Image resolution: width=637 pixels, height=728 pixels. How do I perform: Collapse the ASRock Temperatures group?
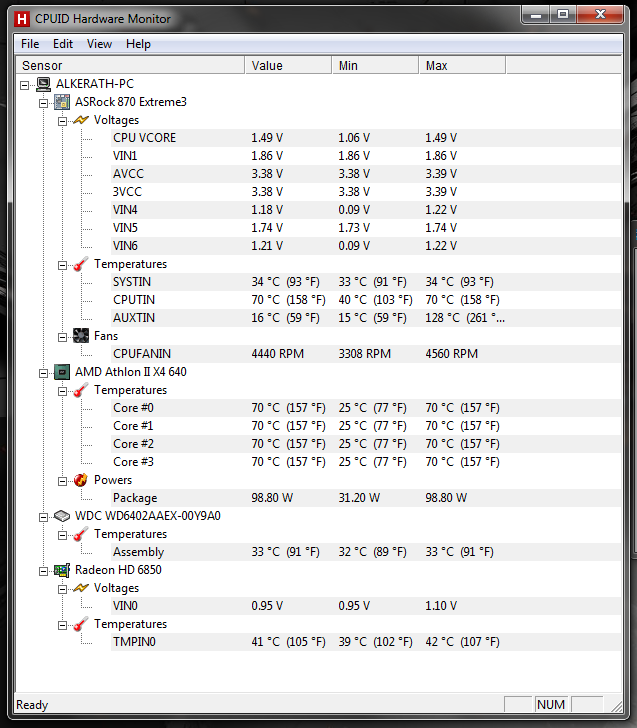tap(62, 265)
